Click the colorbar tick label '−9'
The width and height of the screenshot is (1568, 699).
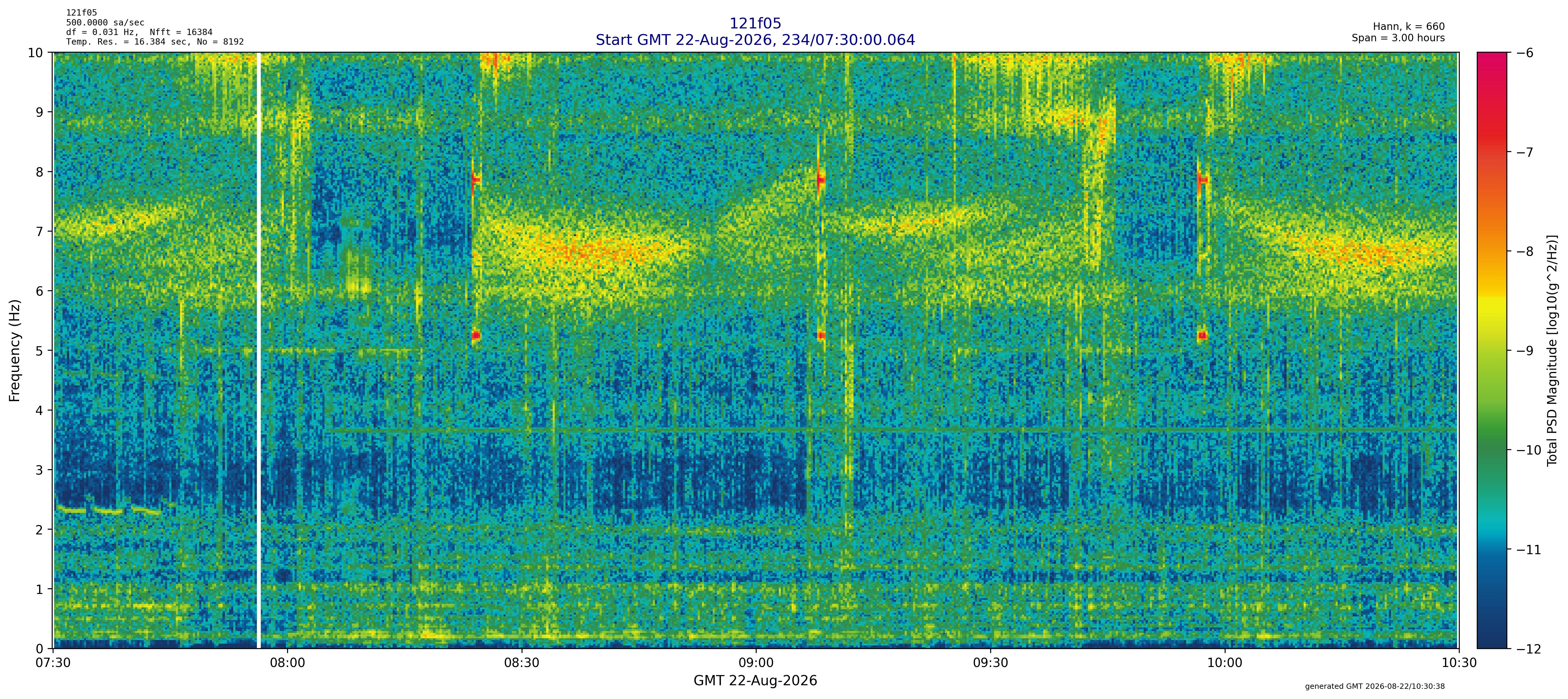point(1525,351)
